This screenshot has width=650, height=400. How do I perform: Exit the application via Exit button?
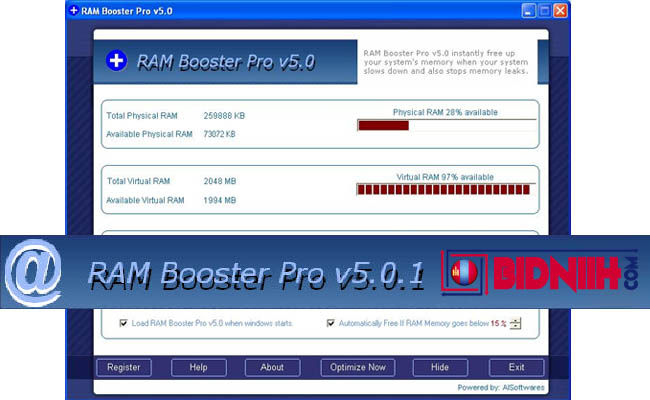click(517, 367)
